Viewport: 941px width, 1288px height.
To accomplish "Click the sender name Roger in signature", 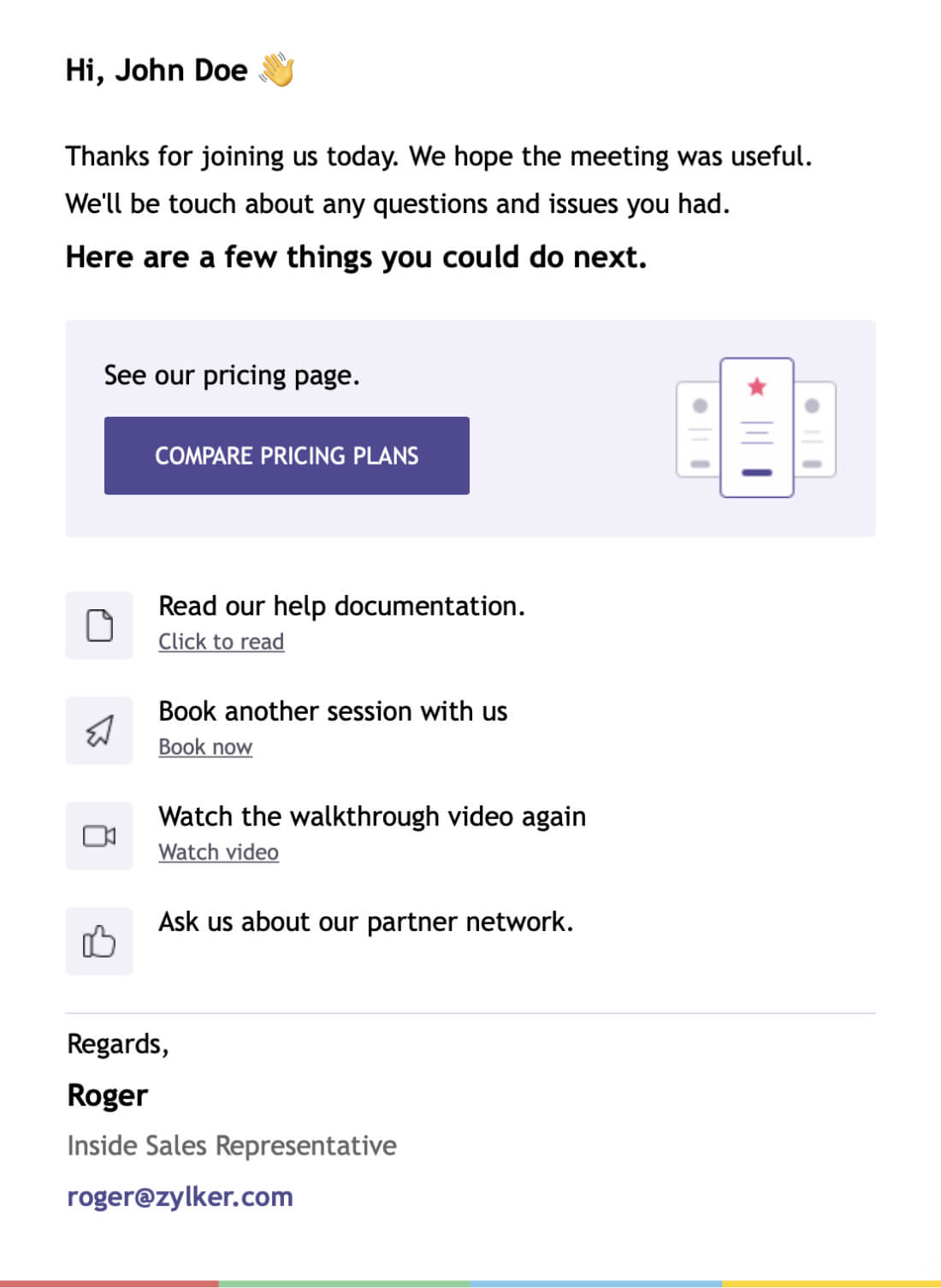I will pos(108,1095).
